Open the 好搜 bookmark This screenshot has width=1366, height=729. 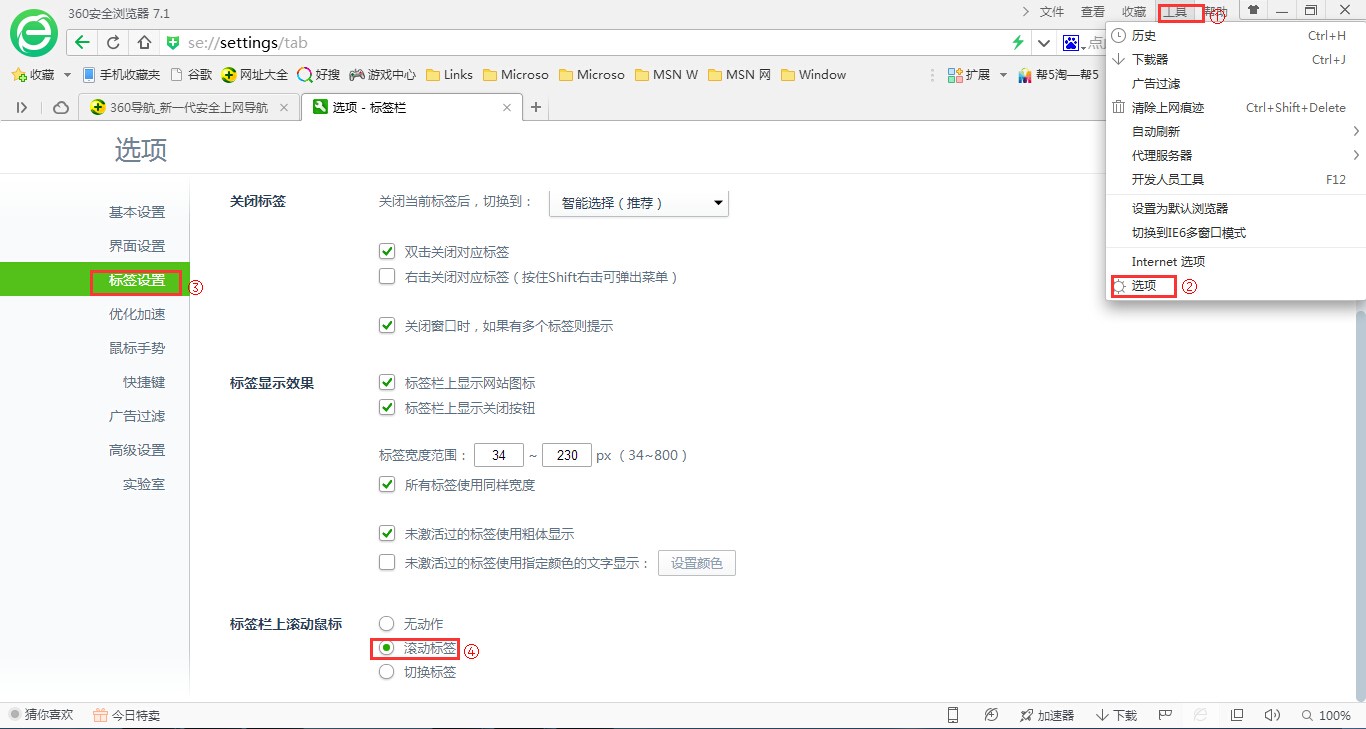tap(319, 75)
